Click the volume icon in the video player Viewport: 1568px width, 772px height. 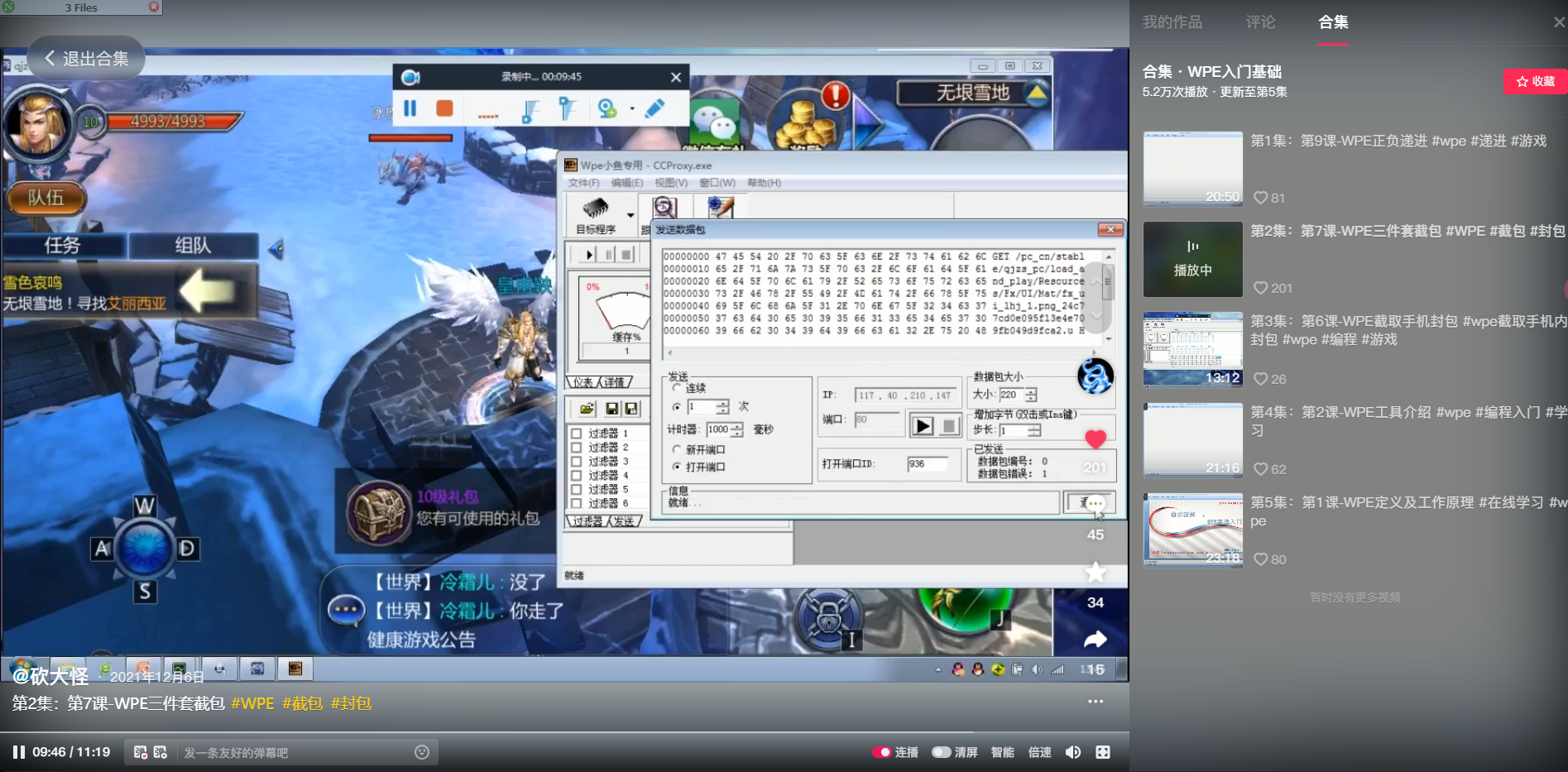point(1073,752)
